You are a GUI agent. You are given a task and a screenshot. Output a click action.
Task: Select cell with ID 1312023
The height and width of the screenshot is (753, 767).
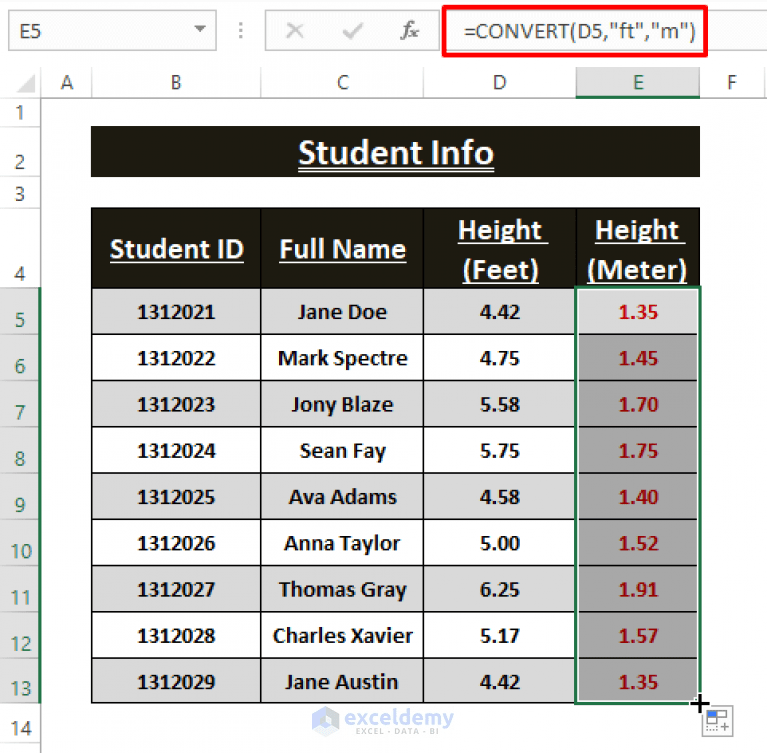click(176, 404)
